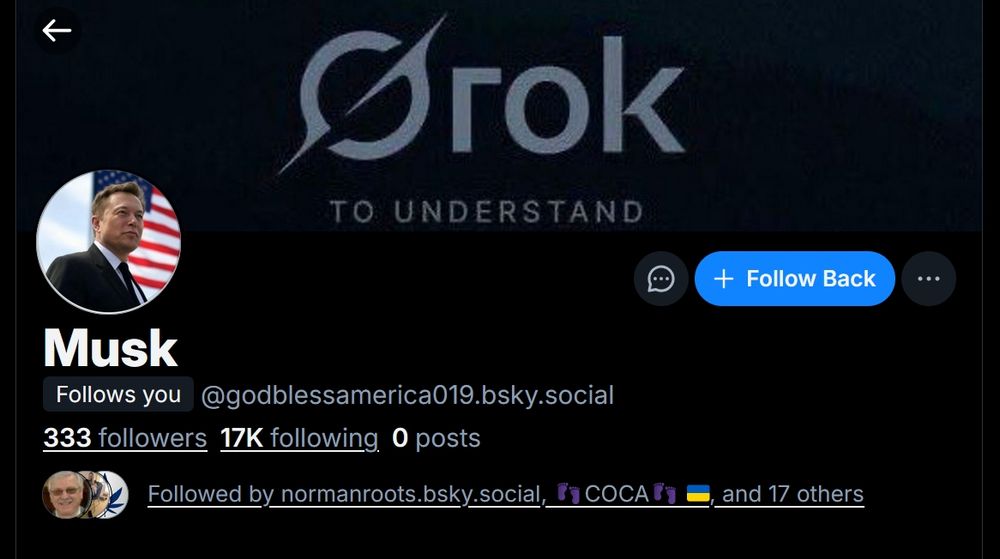
Task: Show the 'and 17 others' followers
Action: coord(793,494)
